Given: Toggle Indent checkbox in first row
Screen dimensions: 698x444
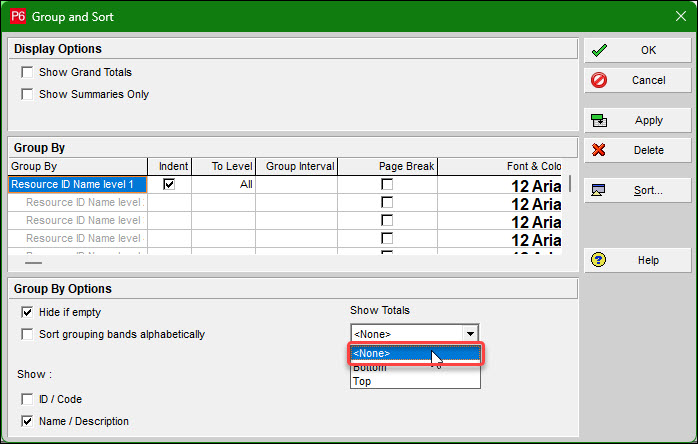Looking at the screenshot, I should click(x=169, y=184).
